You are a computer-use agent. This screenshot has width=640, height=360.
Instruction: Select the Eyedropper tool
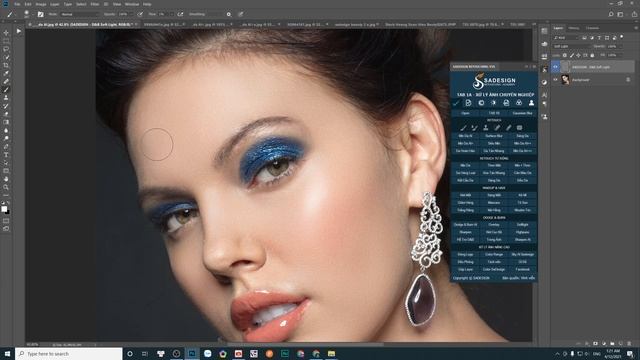pos(6,73)
